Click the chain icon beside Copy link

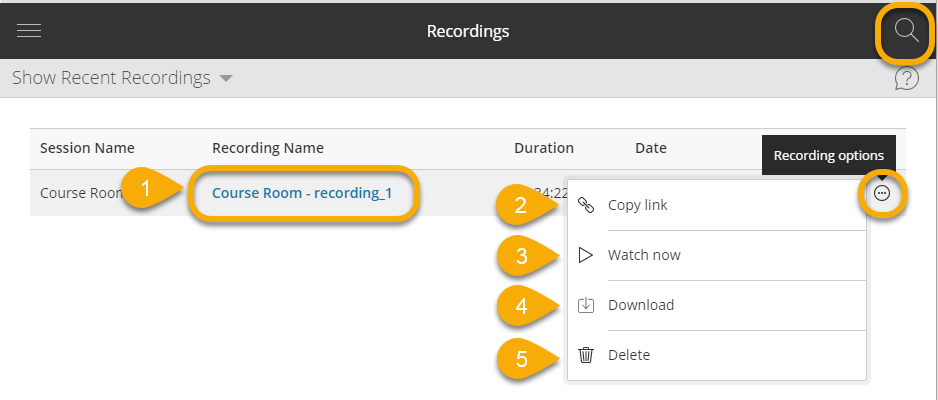click(586, 205)
